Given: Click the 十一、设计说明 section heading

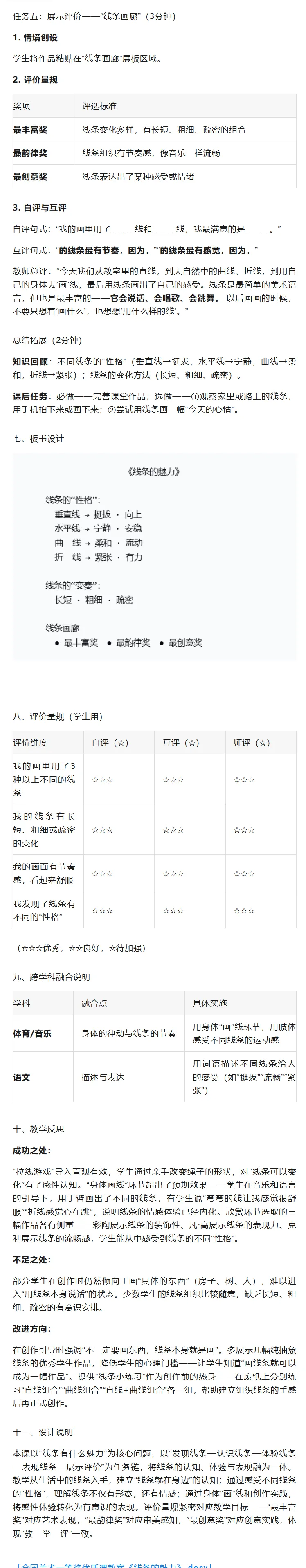Looking at the screenshot, I should (x=43, y=1432).
